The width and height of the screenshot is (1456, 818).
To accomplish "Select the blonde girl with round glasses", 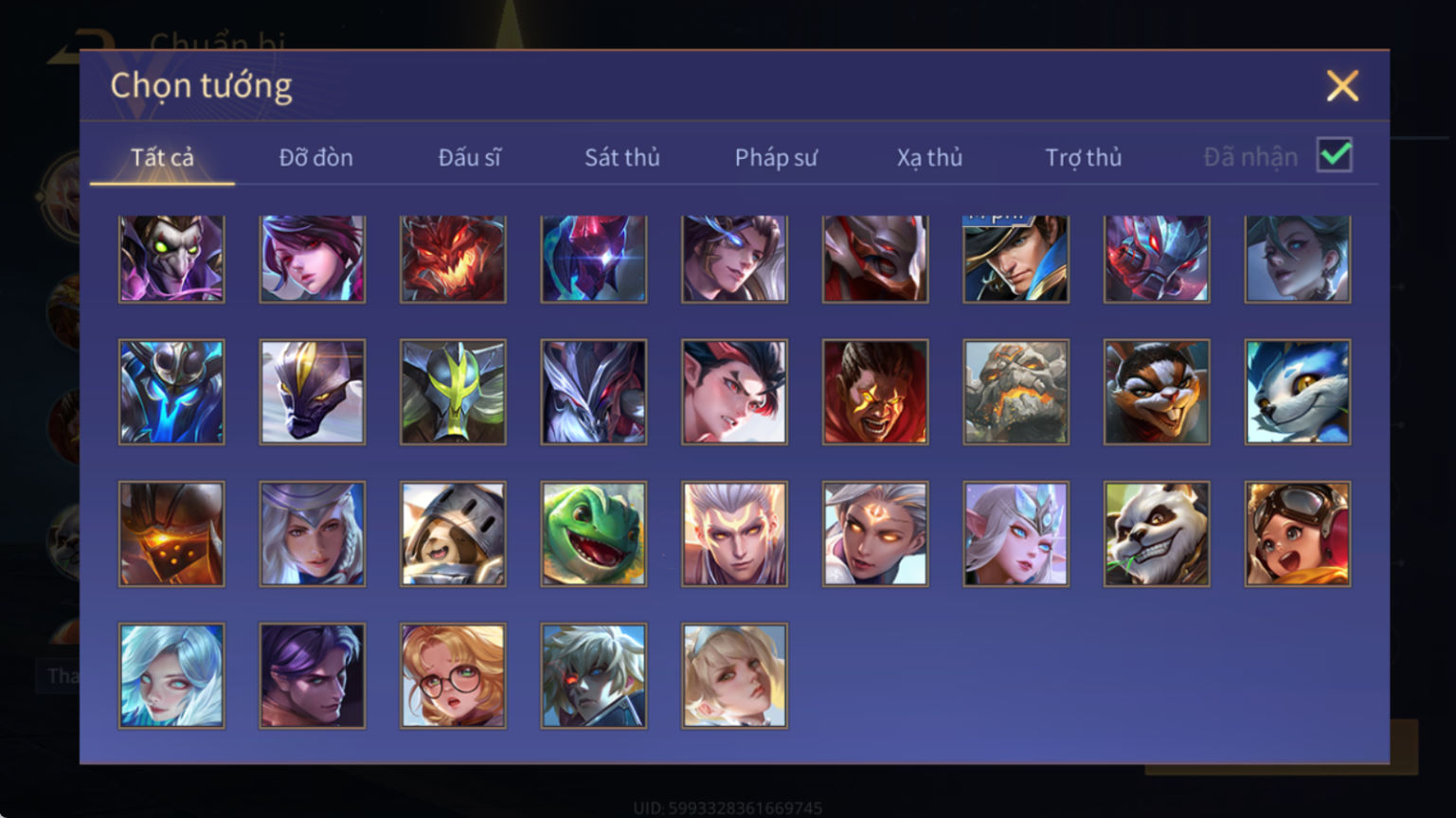I will click(x=453, y=676).
